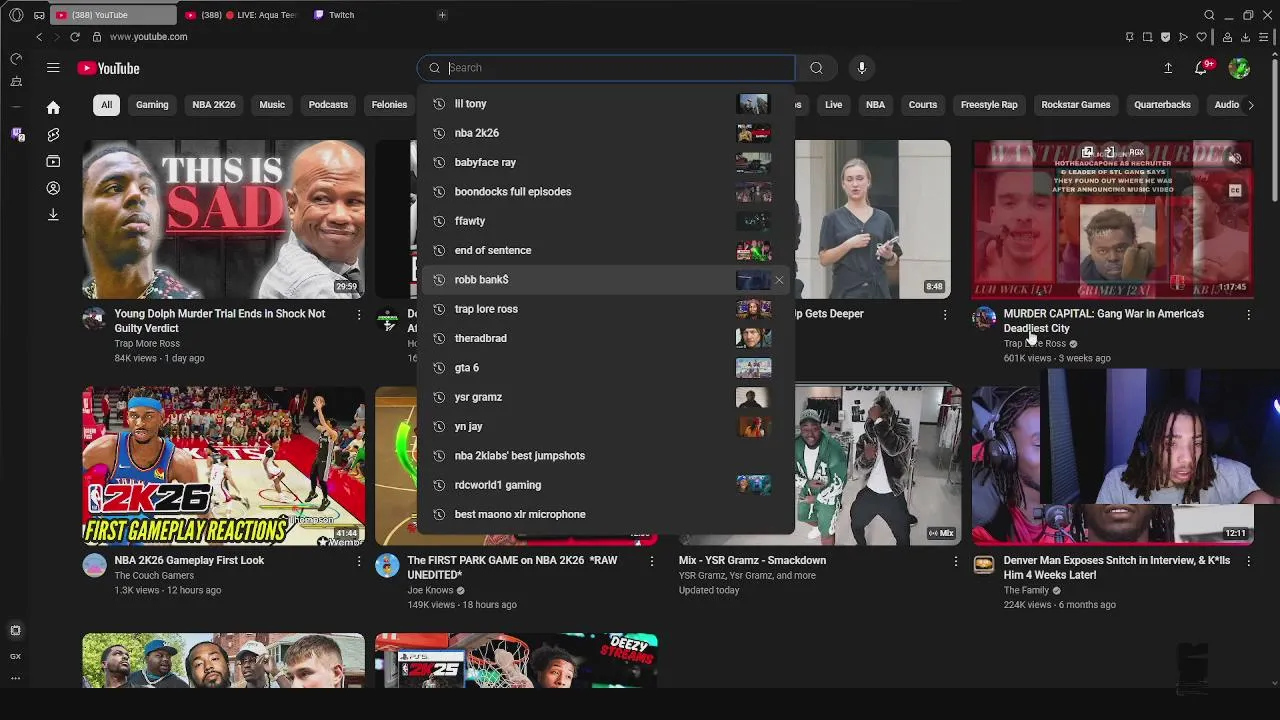Open YouTube notifications bell
Image resolution: width=1280 pixels, height=720 pixels.
[1201, 68]
